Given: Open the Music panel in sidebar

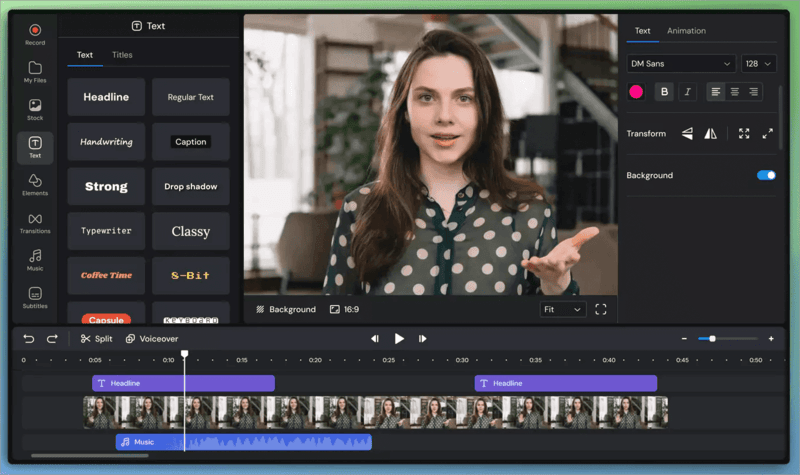Looking at the screenshot, I should (x=35, y=260).
